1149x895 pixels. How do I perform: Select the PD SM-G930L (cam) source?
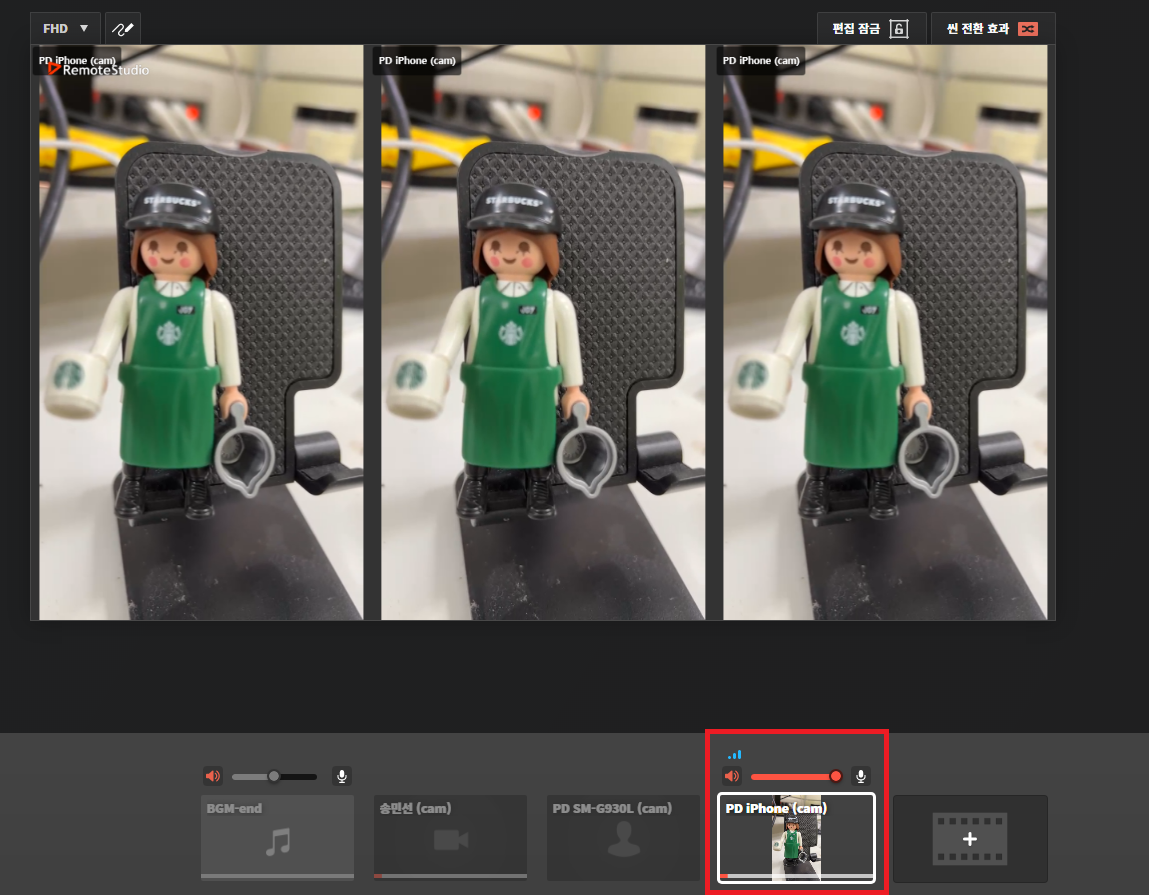(x=623, y=837)
